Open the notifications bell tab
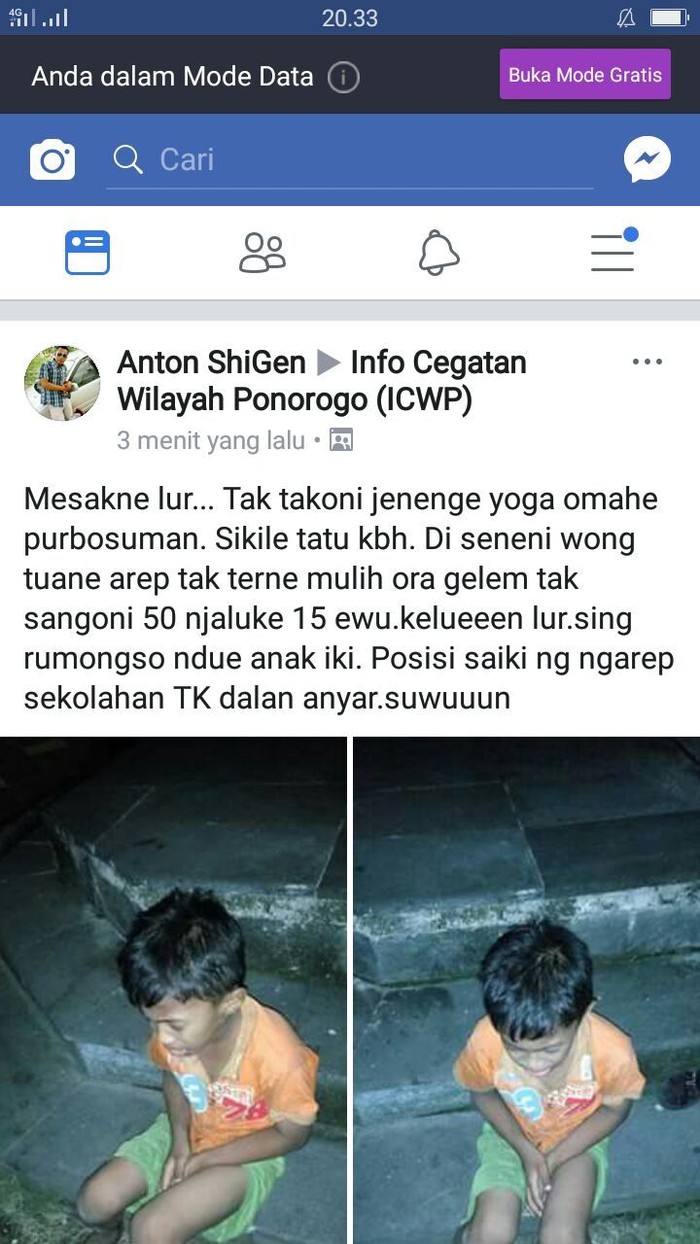 pyautogui.click(x=438, y=252)
